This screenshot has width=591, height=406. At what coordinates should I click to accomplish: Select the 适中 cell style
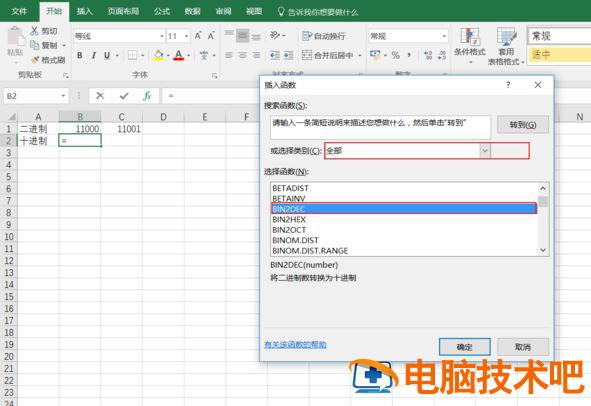click(x=559, y=55)
